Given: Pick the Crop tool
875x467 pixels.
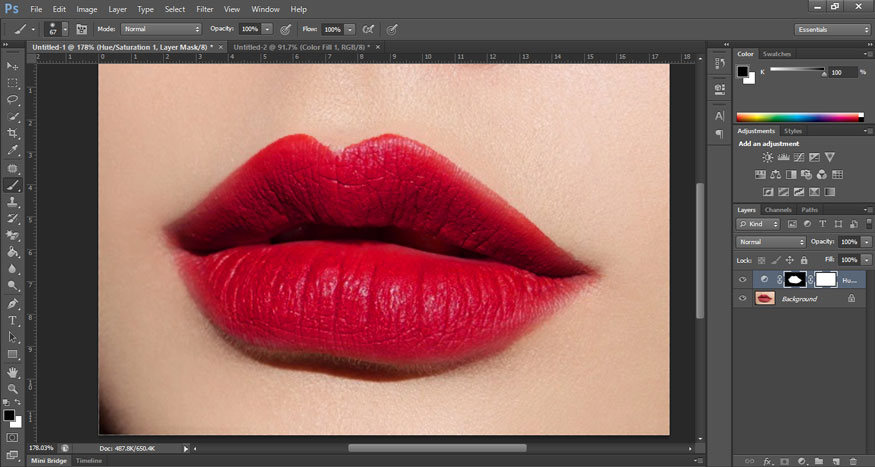Looking at the screenshot, I should click(13, 134).
